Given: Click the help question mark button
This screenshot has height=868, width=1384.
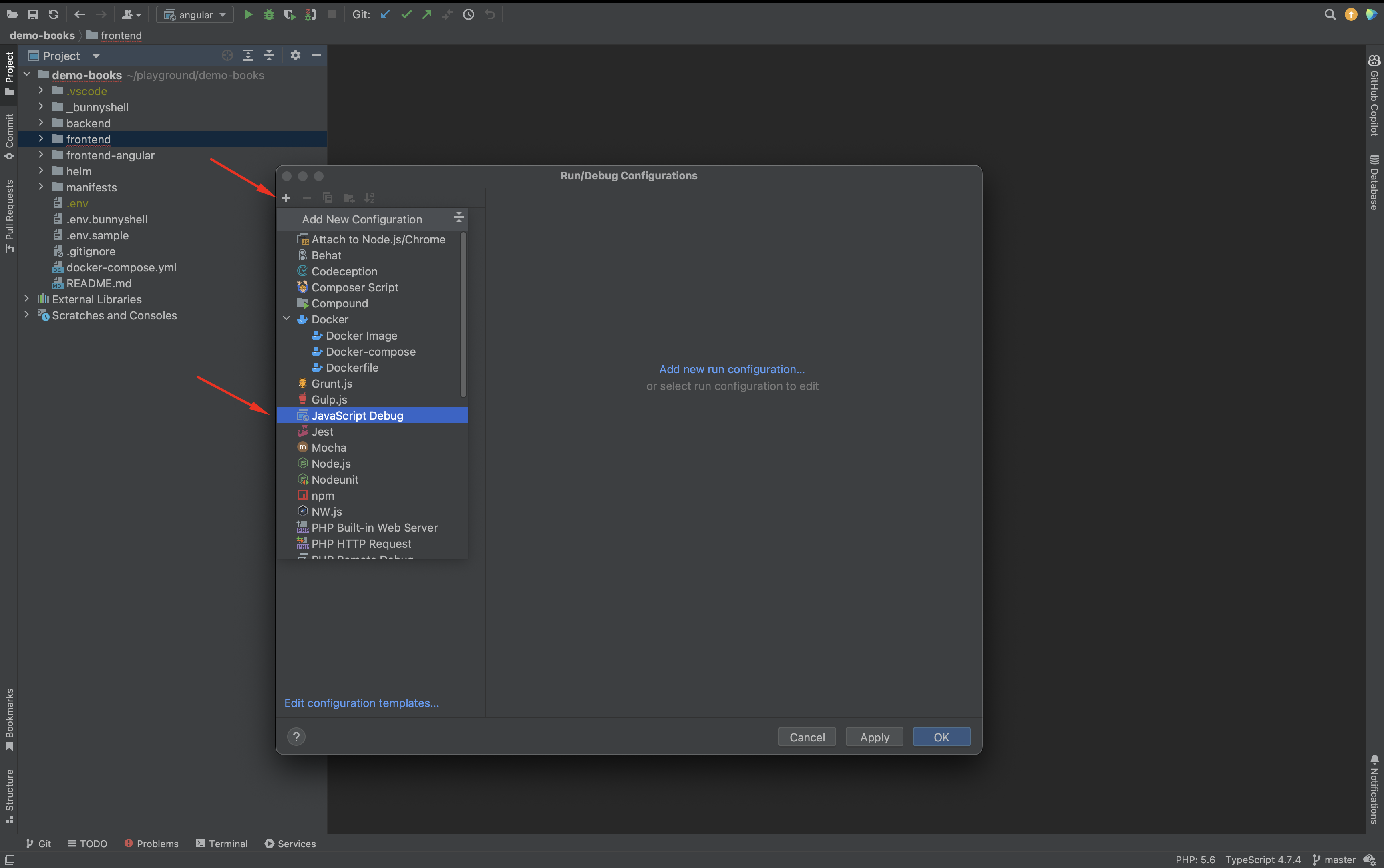Looking at the screenshot, I should 296,737.
